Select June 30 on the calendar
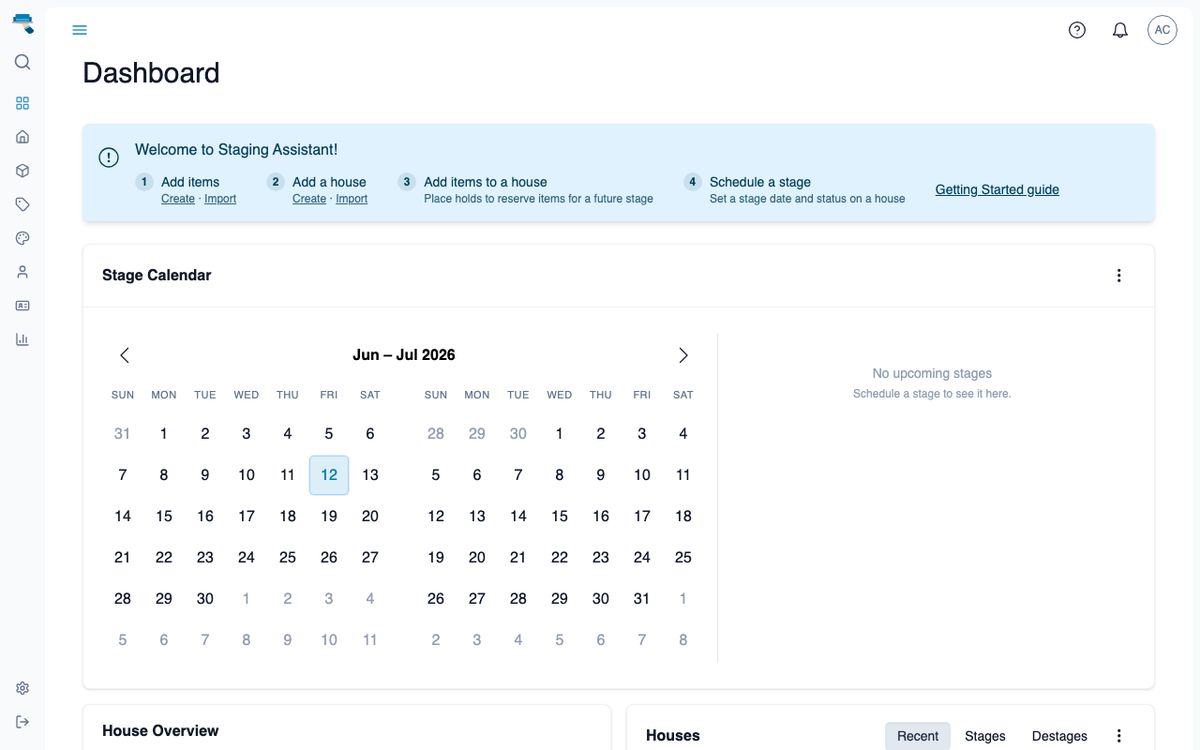Image resolution: width=1200 pixels, height=750 pixels. pyautogui.click(x=205, y=599)
